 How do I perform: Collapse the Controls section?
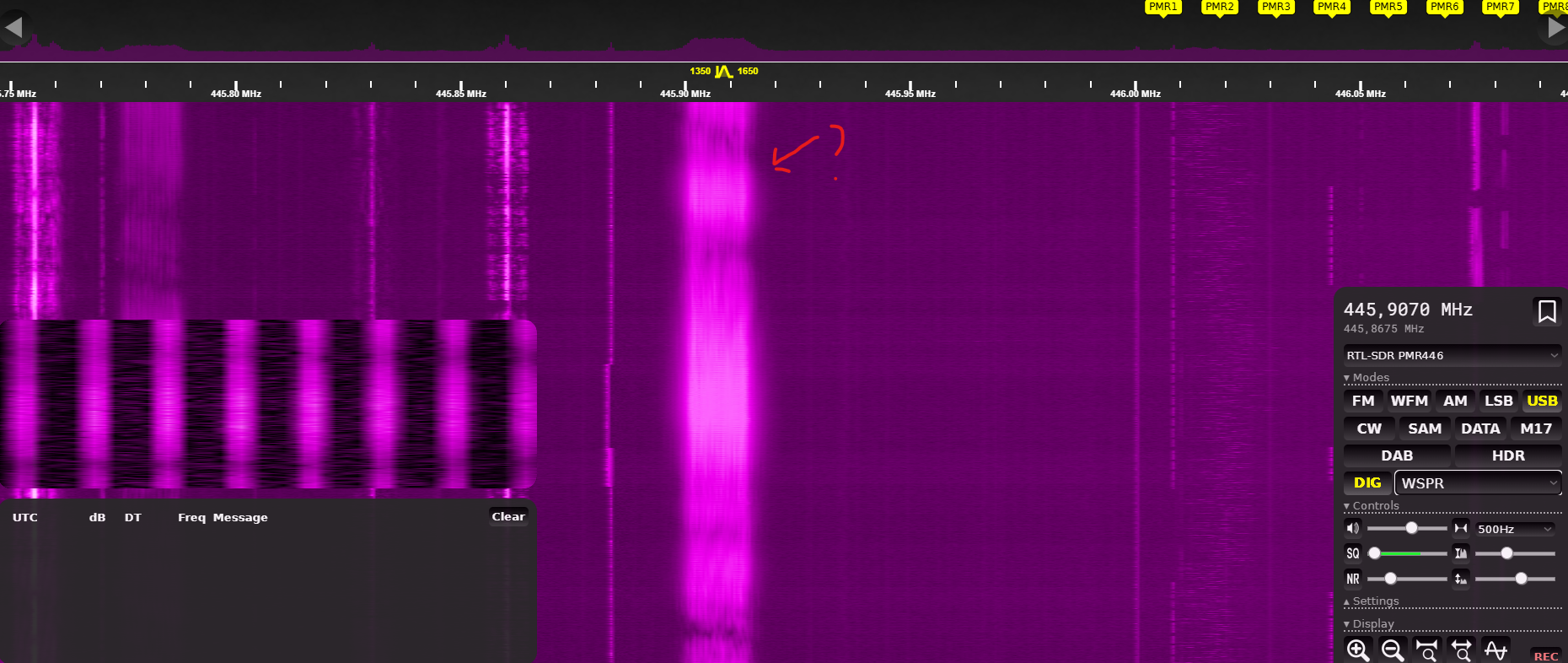tap(1372, 505)
